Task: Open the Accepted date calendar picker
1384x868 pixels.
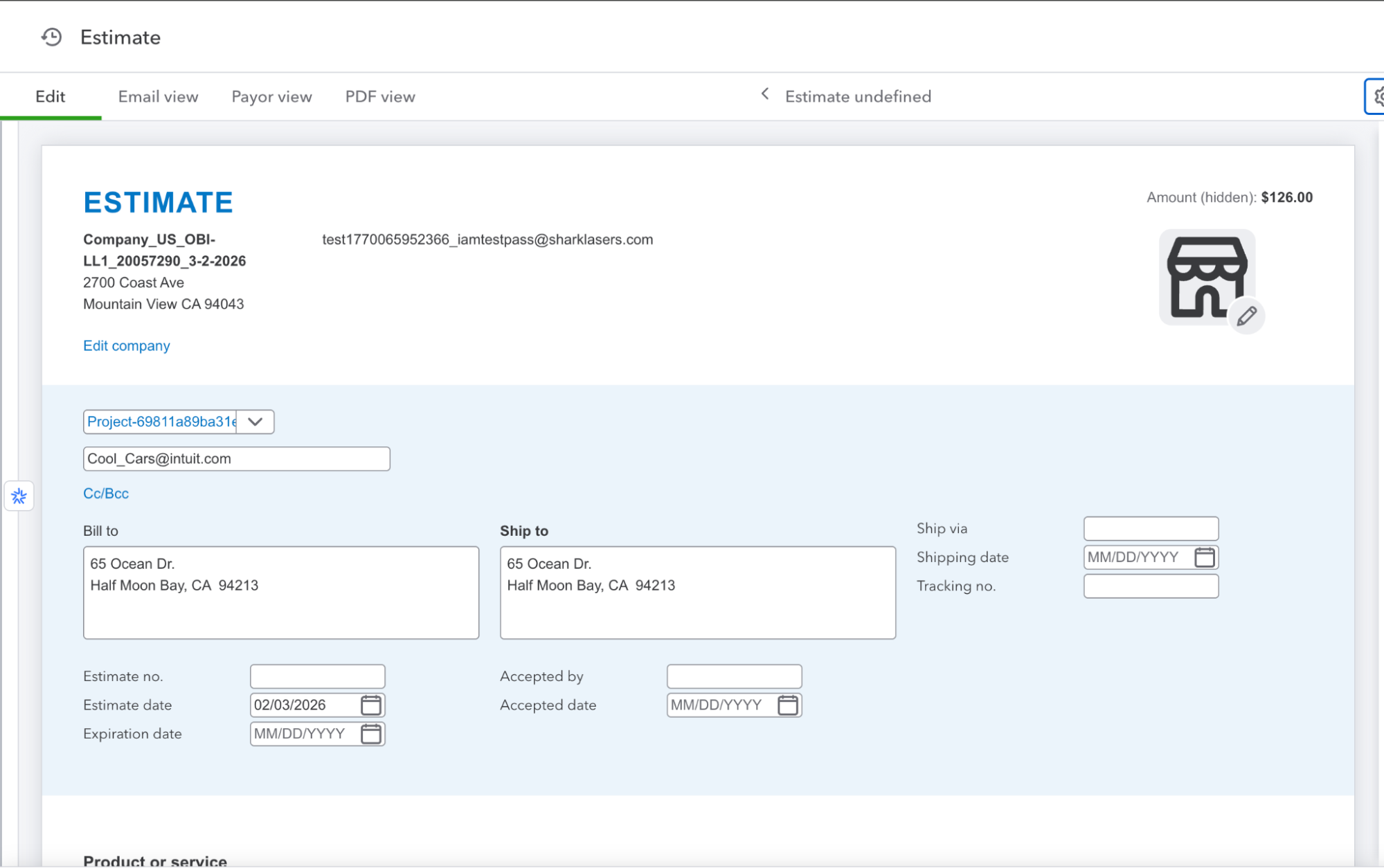Action: 788,705
